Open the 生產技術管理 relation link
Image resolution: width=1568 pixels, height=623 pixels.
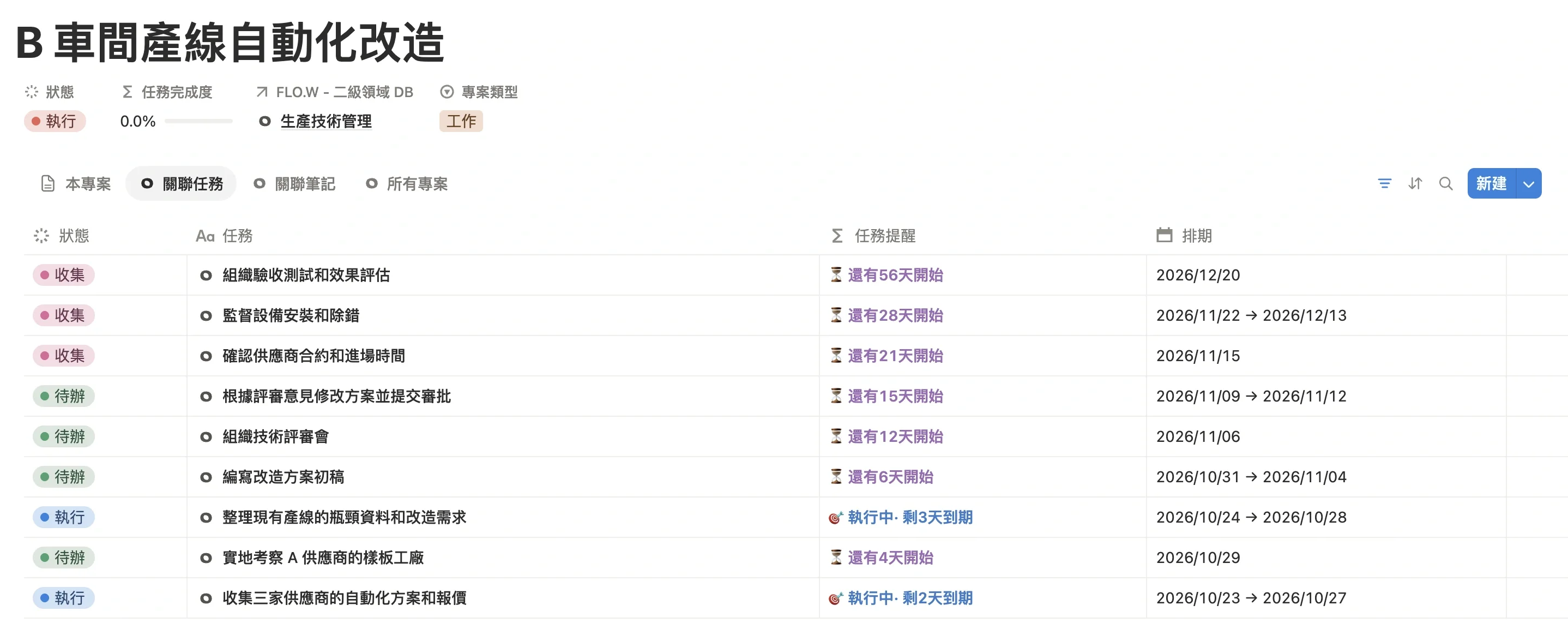(325, 121)
